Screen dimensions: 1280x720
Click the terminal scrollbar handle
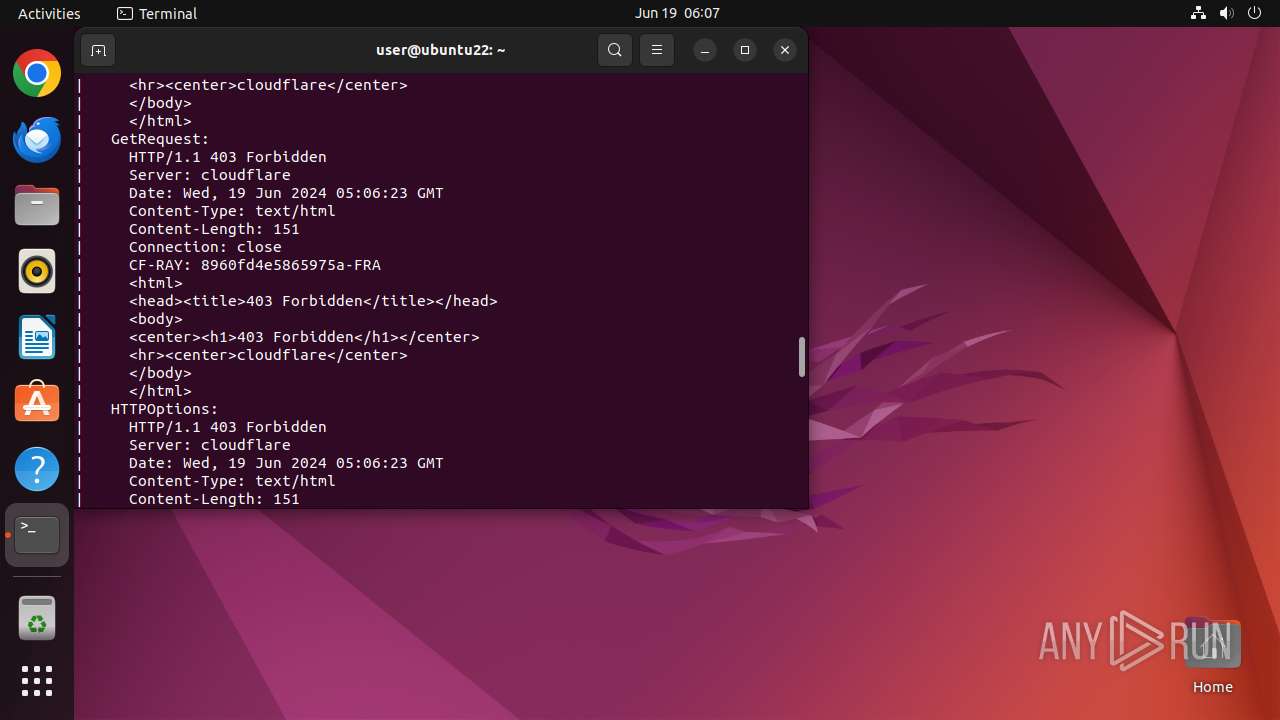[x=801, y=357]
